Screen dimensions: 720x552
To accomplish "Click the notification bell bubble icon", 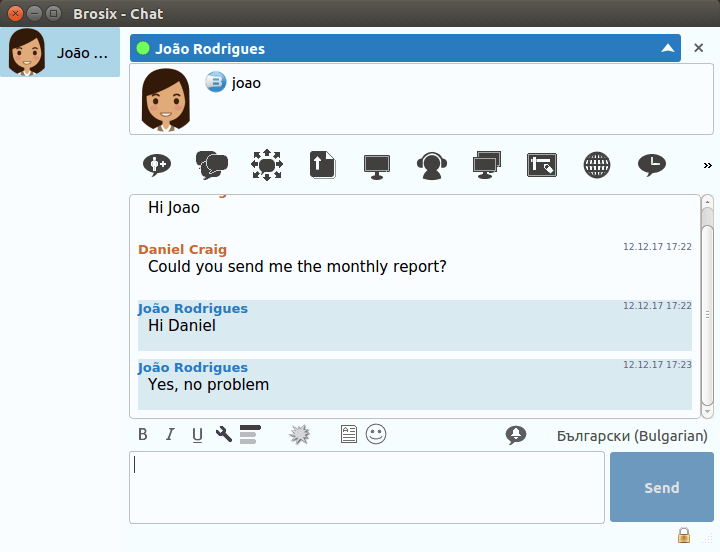I will coord(516,435).
